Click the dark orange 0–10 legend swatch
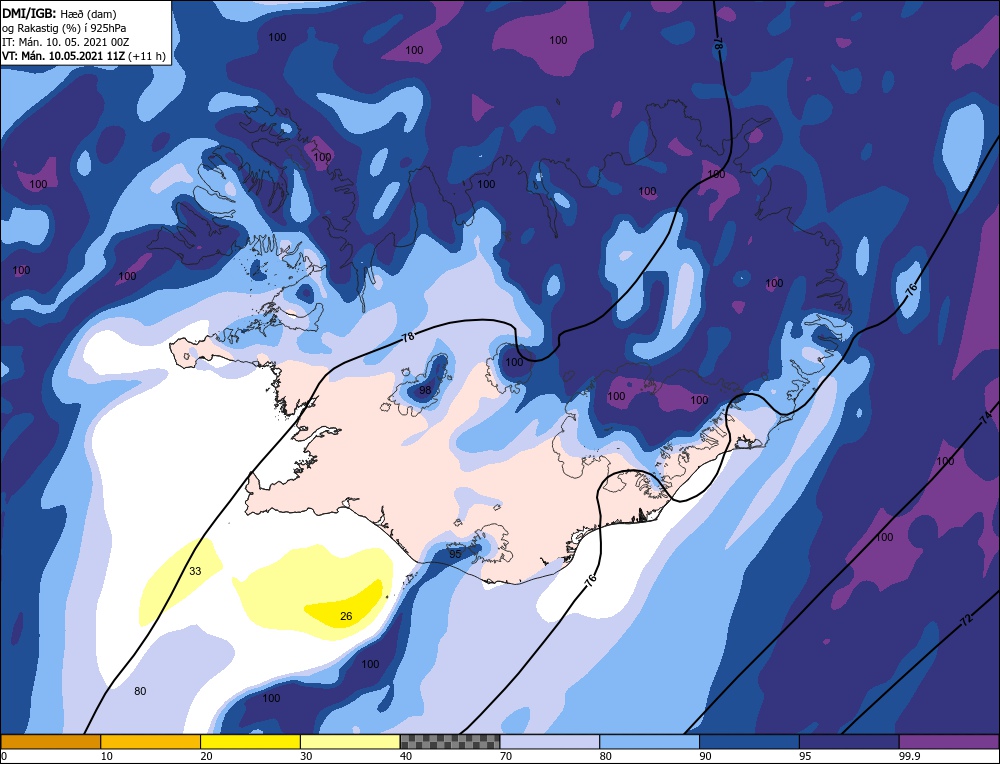Image resolution: width=1000 pixels, height=764 pixels. pyautogui.click(x=50, y=741)
